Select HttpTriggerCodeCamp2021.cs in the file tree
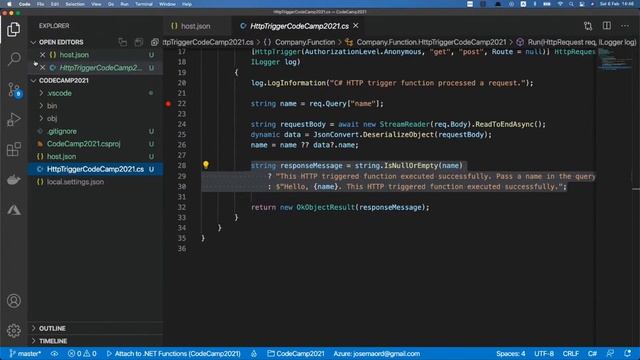This screenshot has height=360, width=640. [96, 169]
